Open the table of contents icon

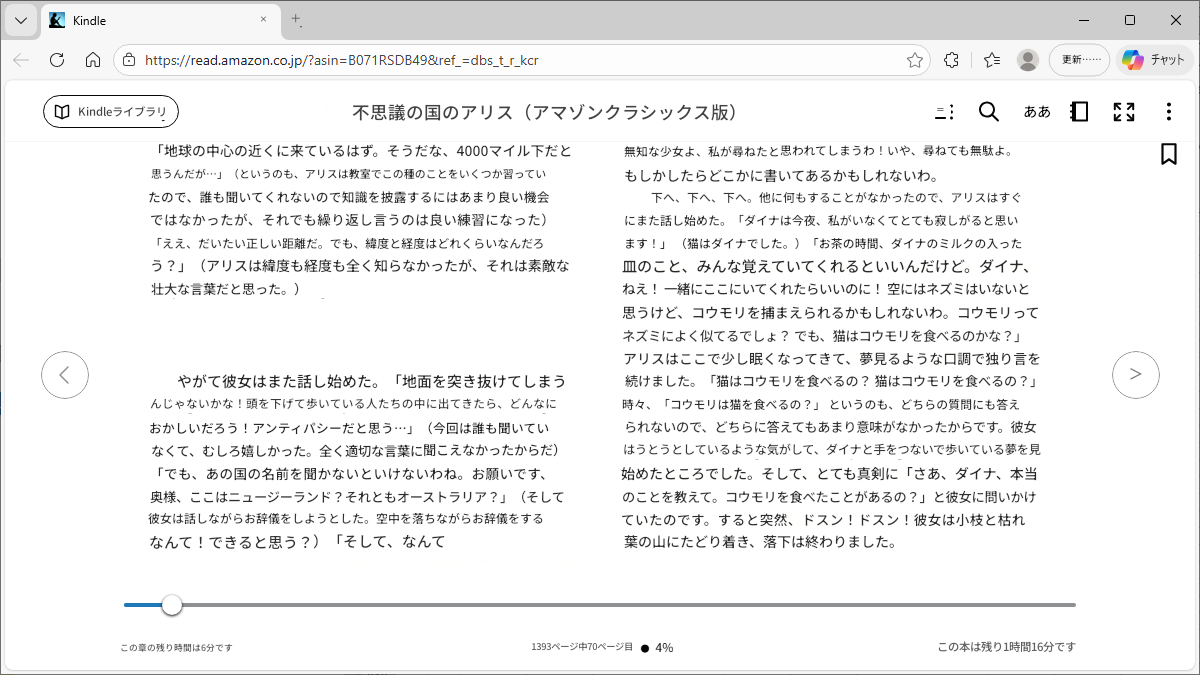pos(944,112)
